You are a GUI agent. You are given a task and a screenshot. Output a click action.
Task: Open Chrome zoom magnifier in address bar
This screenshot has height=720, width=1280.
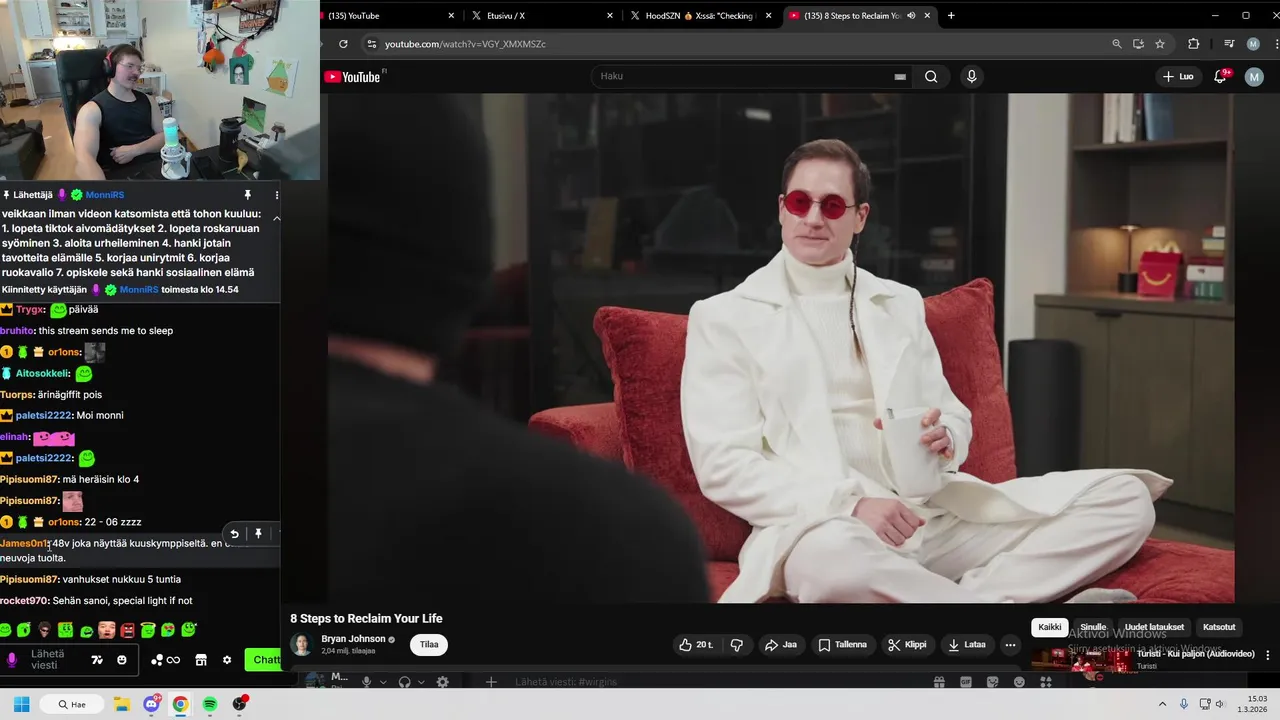pyautogui.click(x=1117, y=44)
